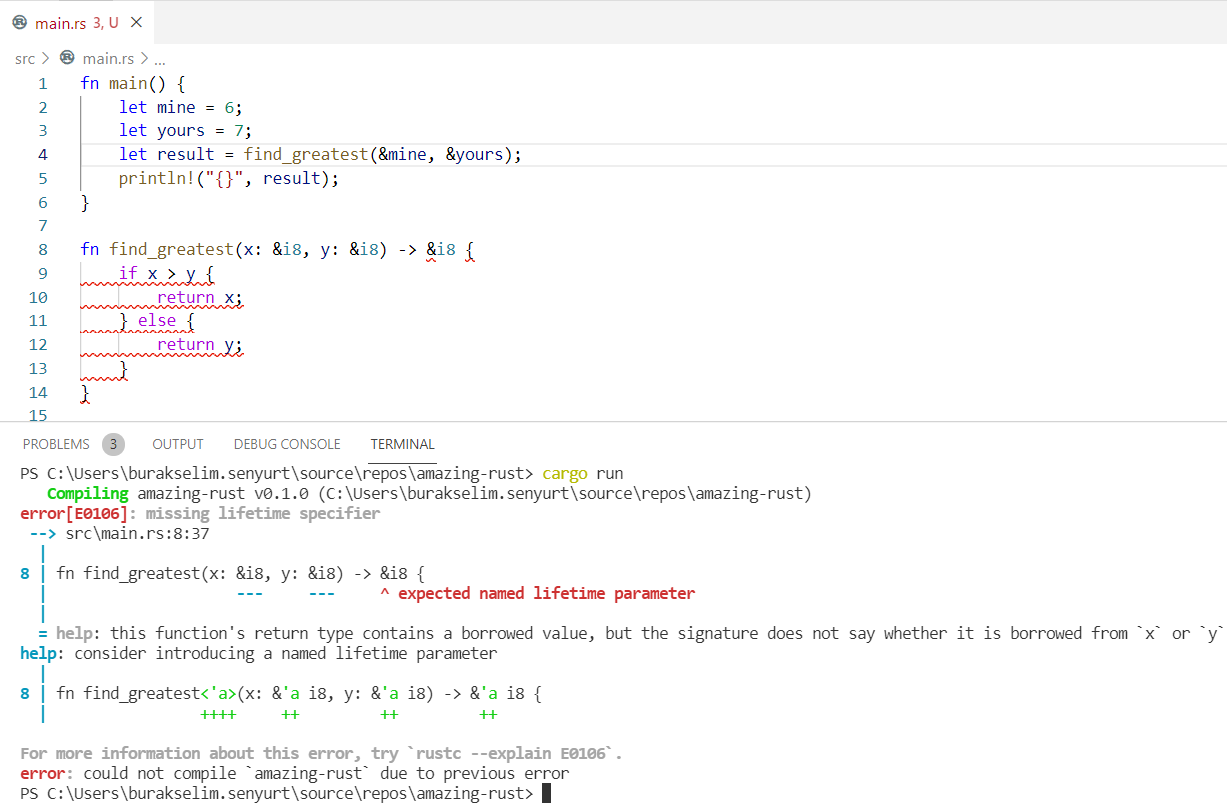1227x807 pixels.
Task: Click the 'return x;' statement on line 10
Action: pyautogui.click(x=199, y=298)
